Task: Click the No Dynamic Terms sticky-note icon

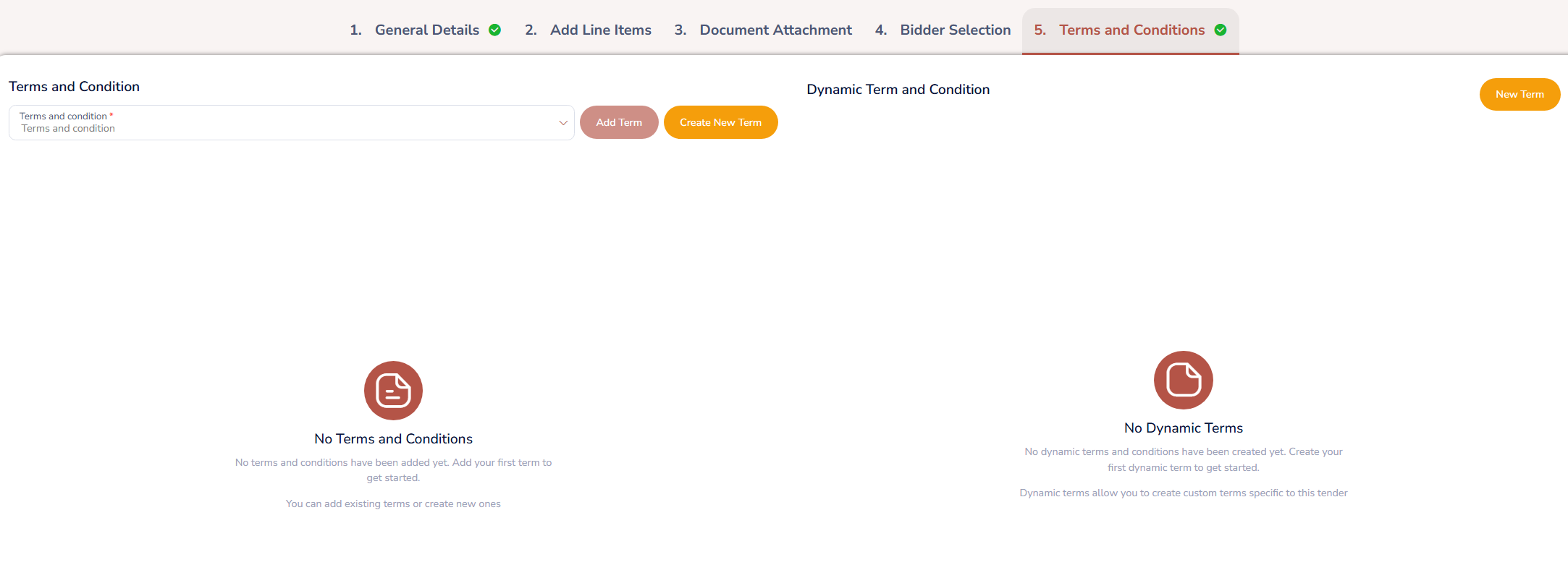Action: click(x=1184, y=380)
